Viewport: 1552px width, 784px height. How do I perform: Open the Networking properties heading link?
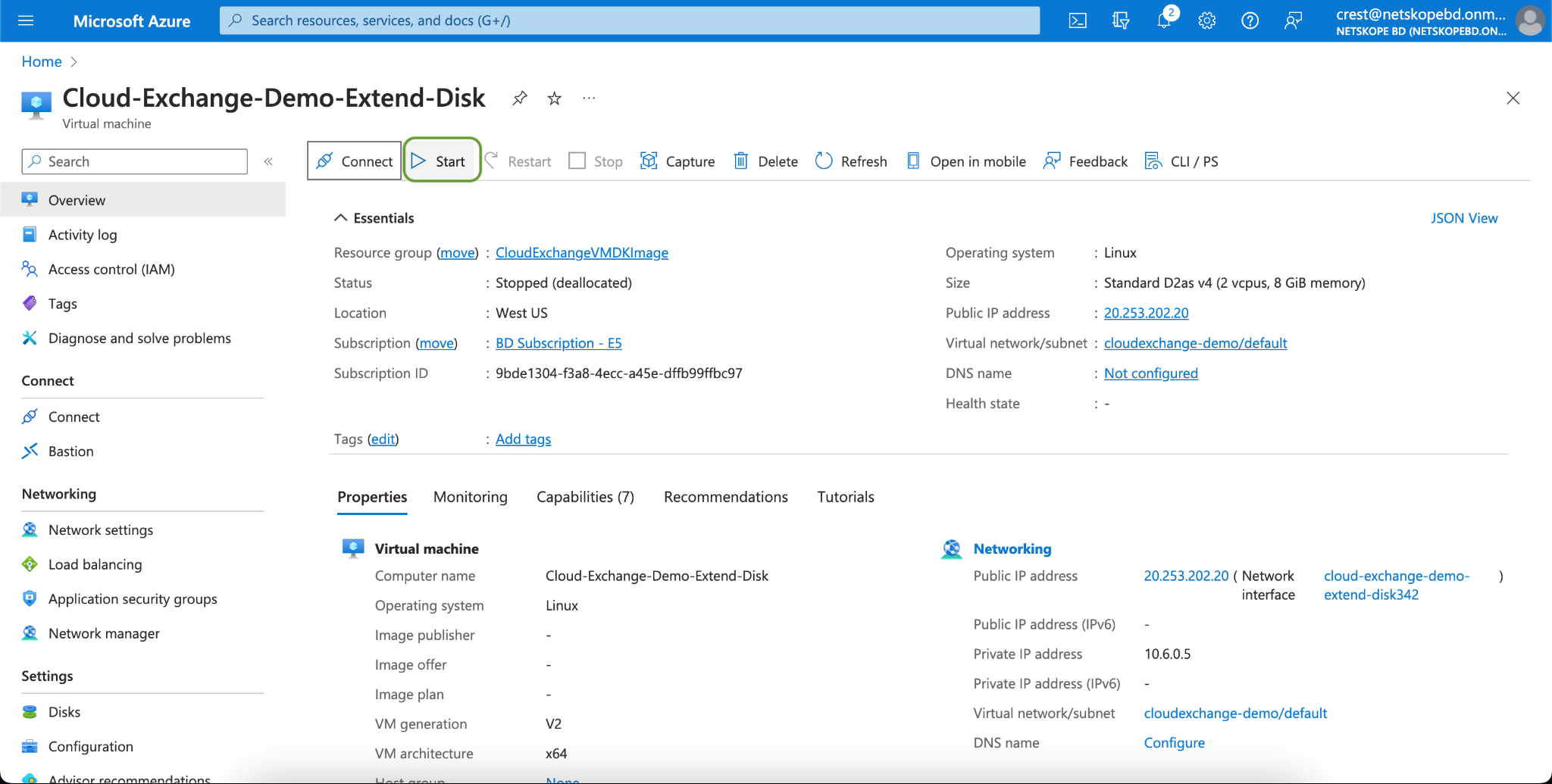[1012, 549]
